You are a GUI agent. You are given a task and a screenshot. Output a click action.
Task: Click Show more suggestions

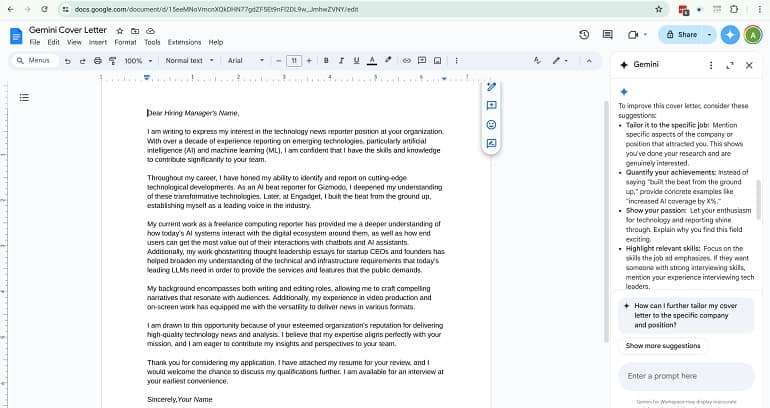(663, 346)
